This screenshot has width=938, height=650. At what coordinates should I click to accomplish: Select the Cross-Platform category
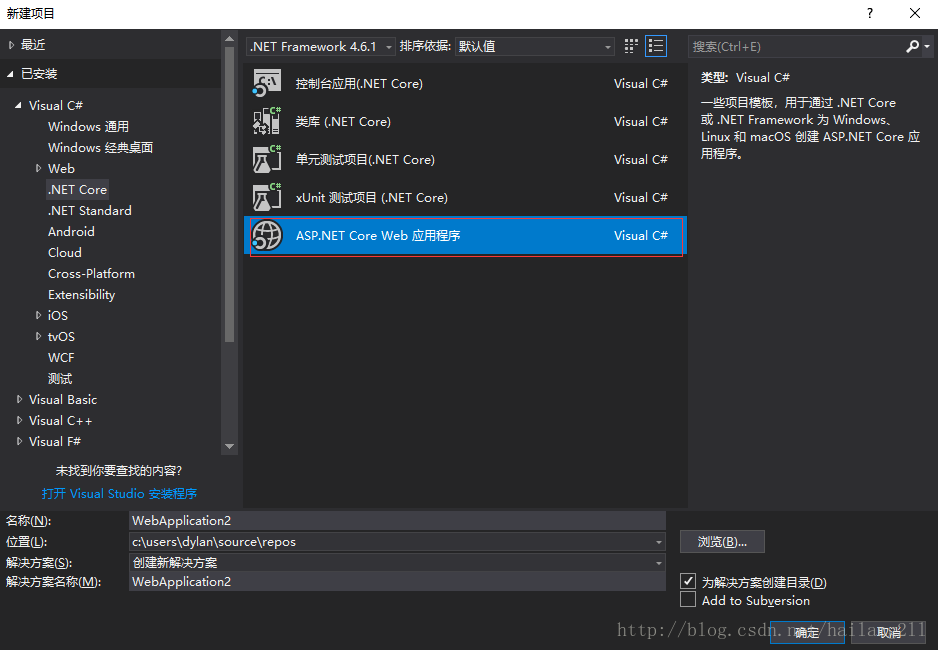92,273
